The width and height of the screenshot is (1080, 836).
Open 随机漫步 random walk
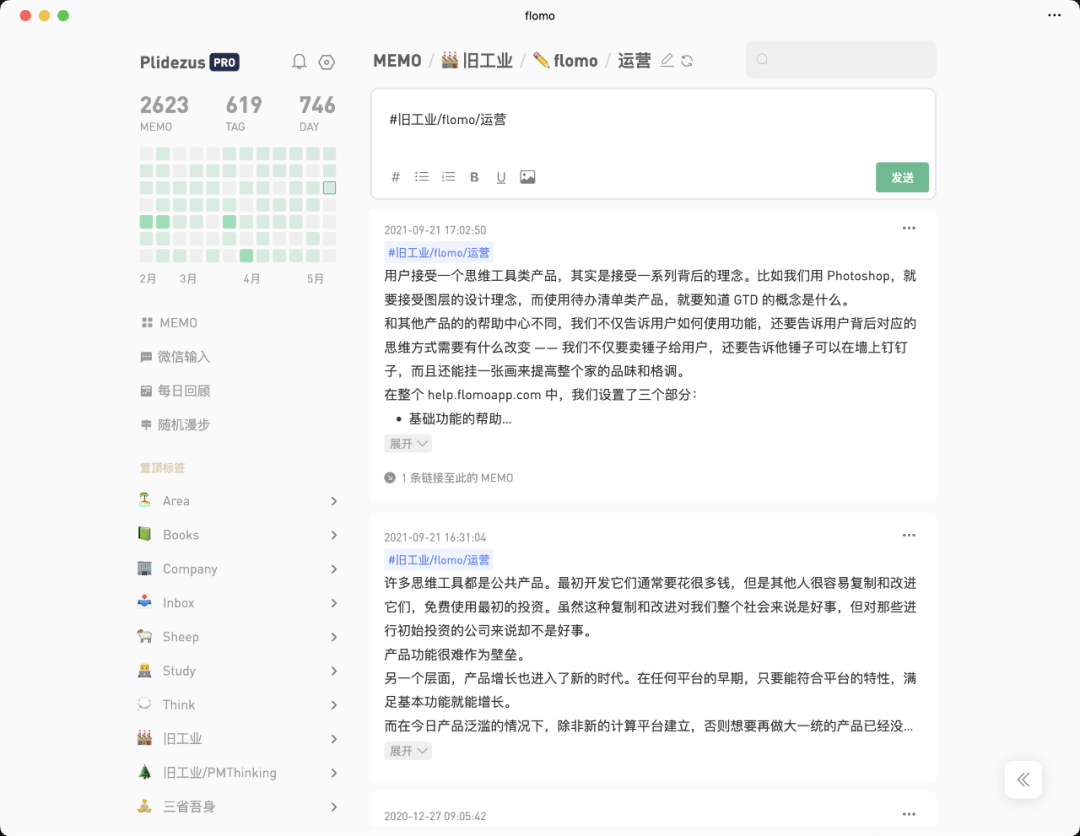pyautogui.click(x=175, y=425)
